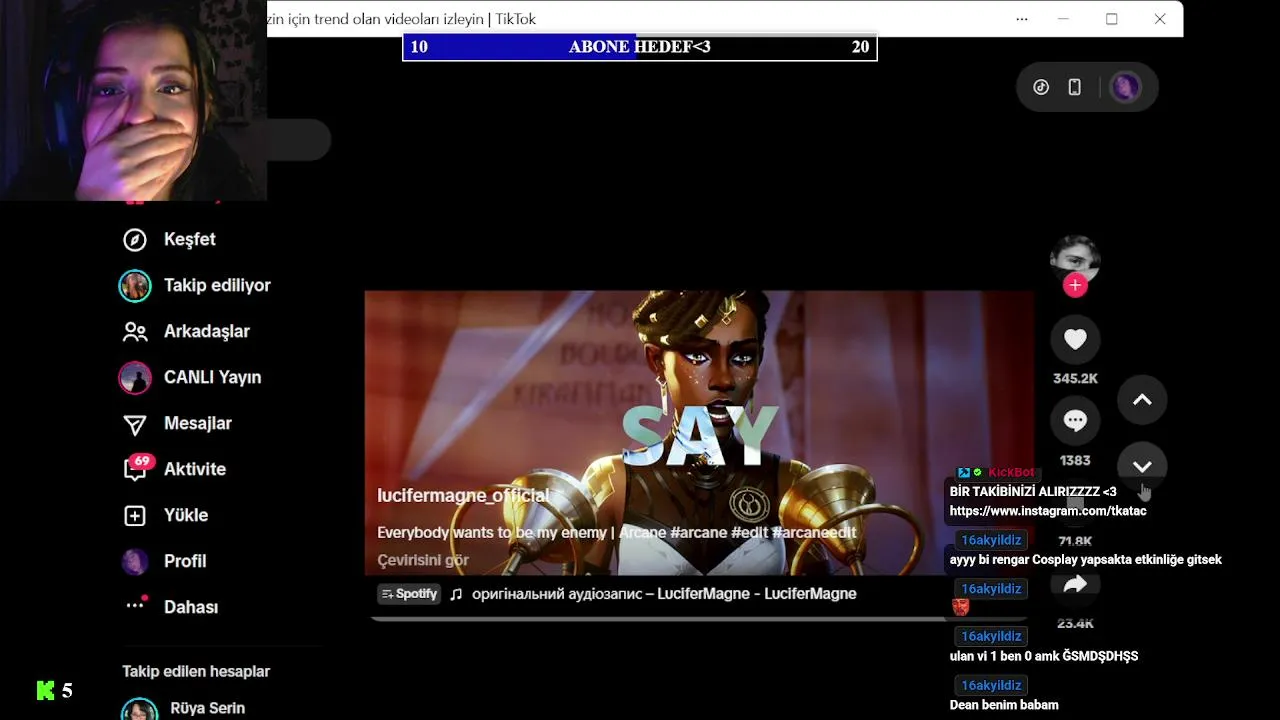Click the video playing area
1280x720 pixels.
[699, 433]
